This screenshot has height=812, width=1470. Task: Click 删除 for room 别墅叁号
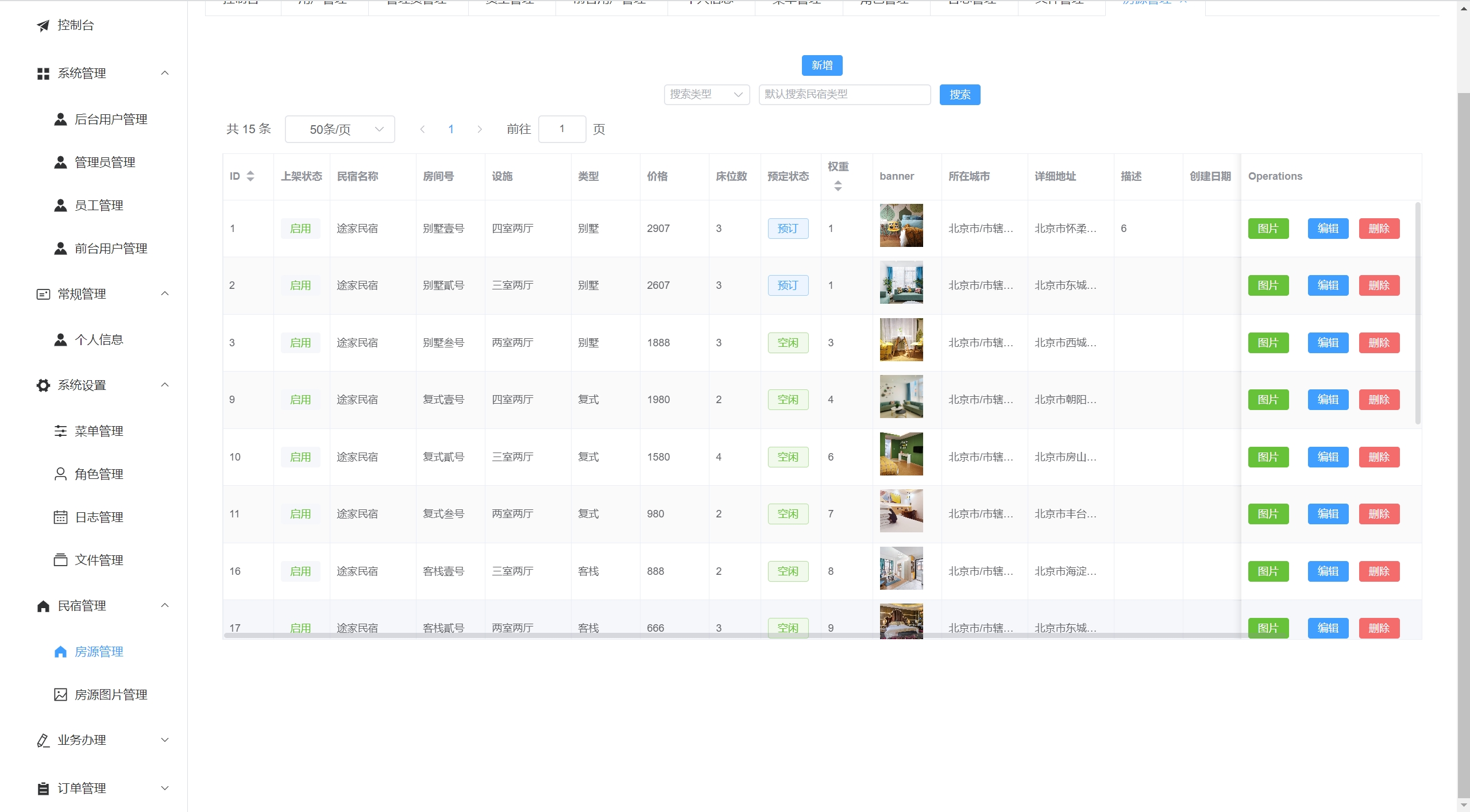click(1379, 343)
